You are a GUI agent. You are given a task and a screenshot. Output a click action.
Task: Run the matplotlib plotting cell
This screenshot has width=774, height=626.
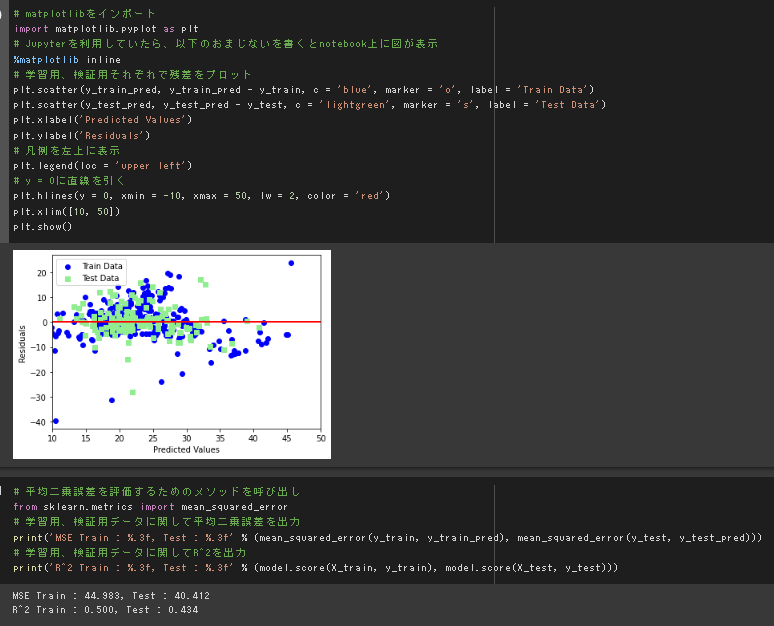click(x=4, y=14)
